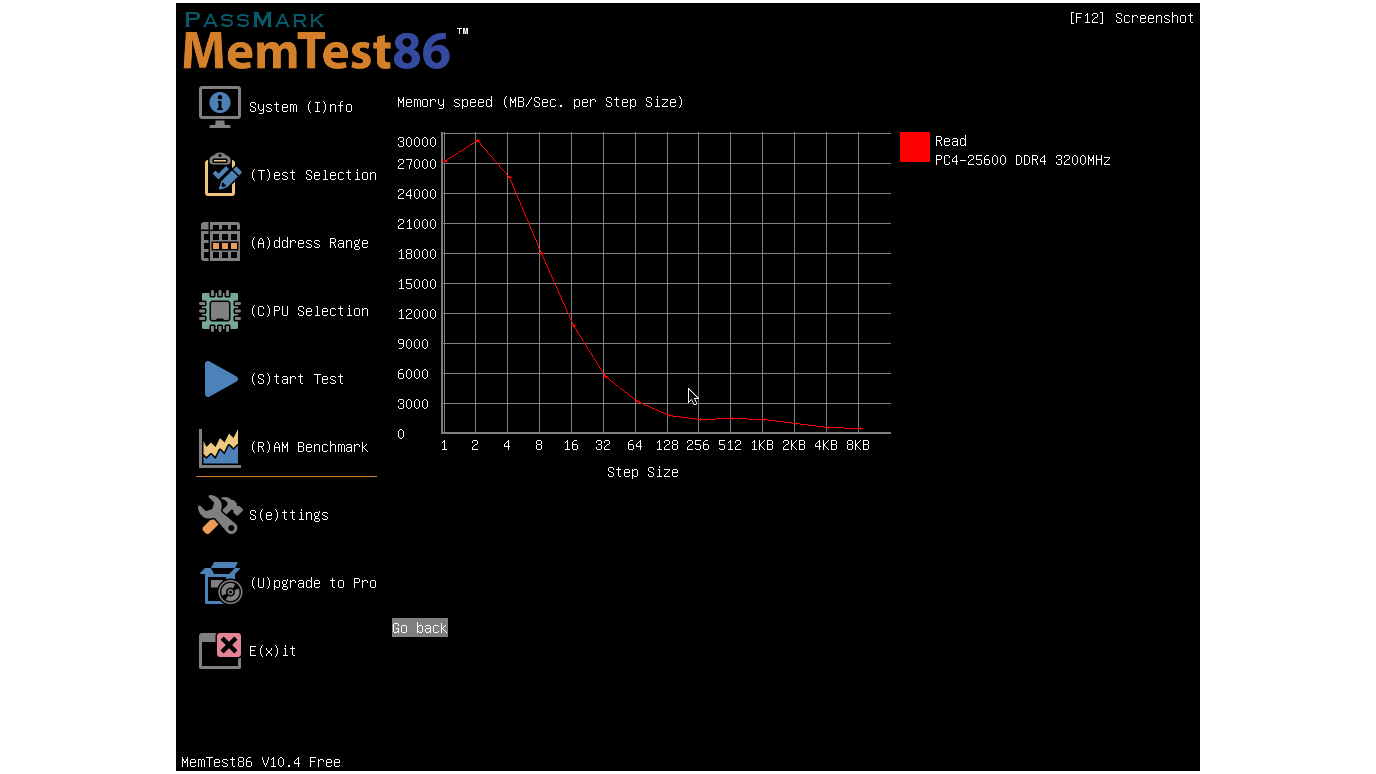Click the Go back button
1376x774 pixels.
pos(420,628)
